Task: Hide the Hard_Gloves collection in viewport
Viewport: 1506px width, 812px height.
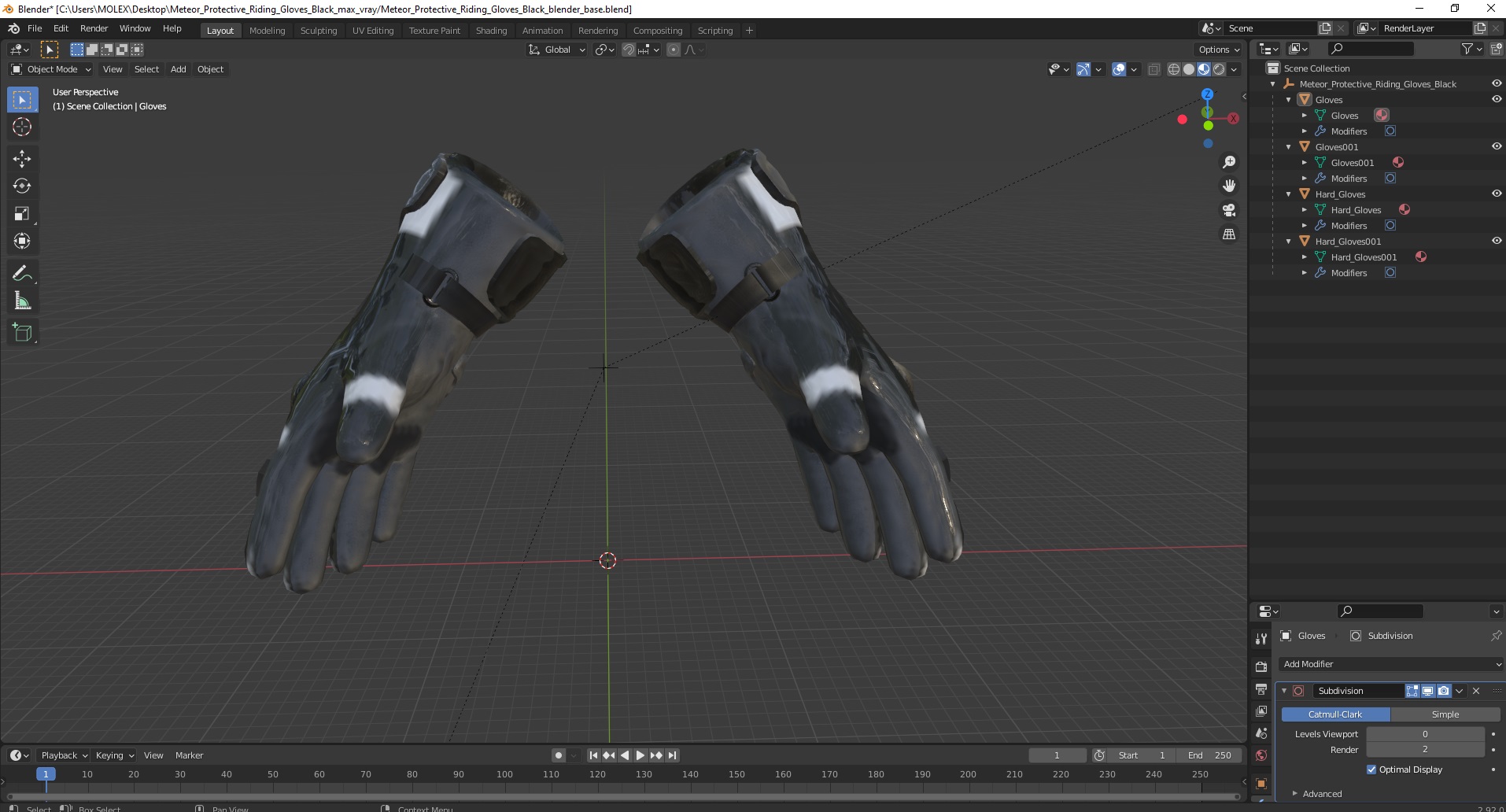Action: point(1496,194)
